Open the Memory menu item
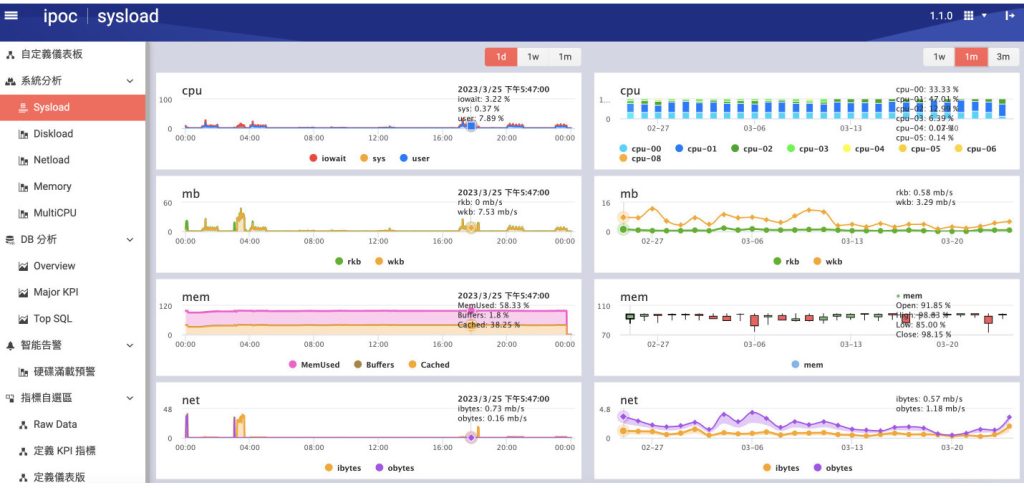The height and width of the screenshot is (488, 1024). tap(52, 187)
